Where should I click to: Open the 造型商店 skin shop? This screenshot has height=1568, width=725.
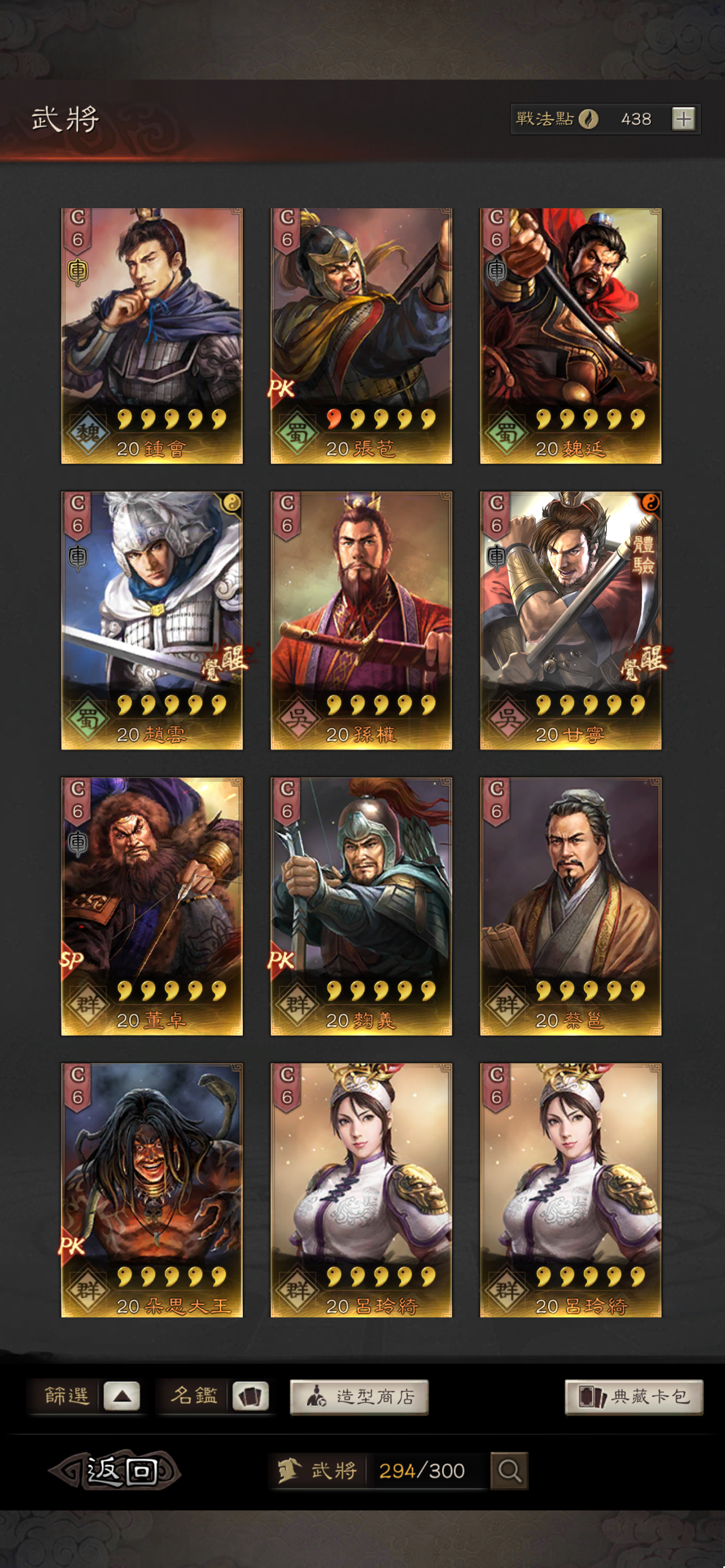(359, 1396)
